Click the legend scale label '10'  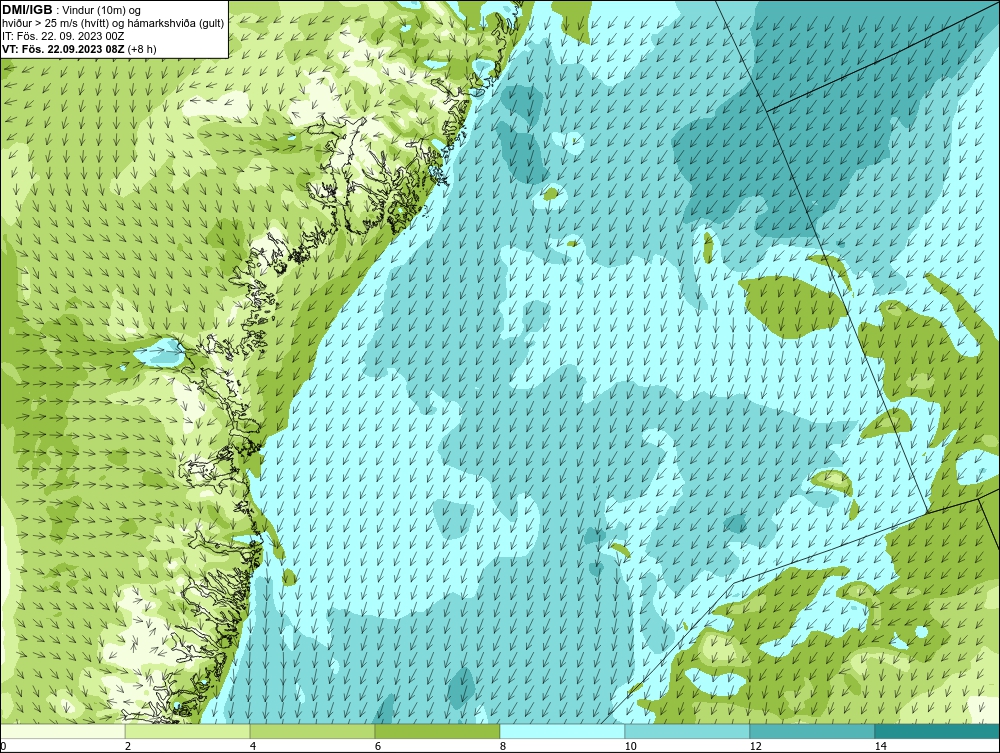coord(631,746)
